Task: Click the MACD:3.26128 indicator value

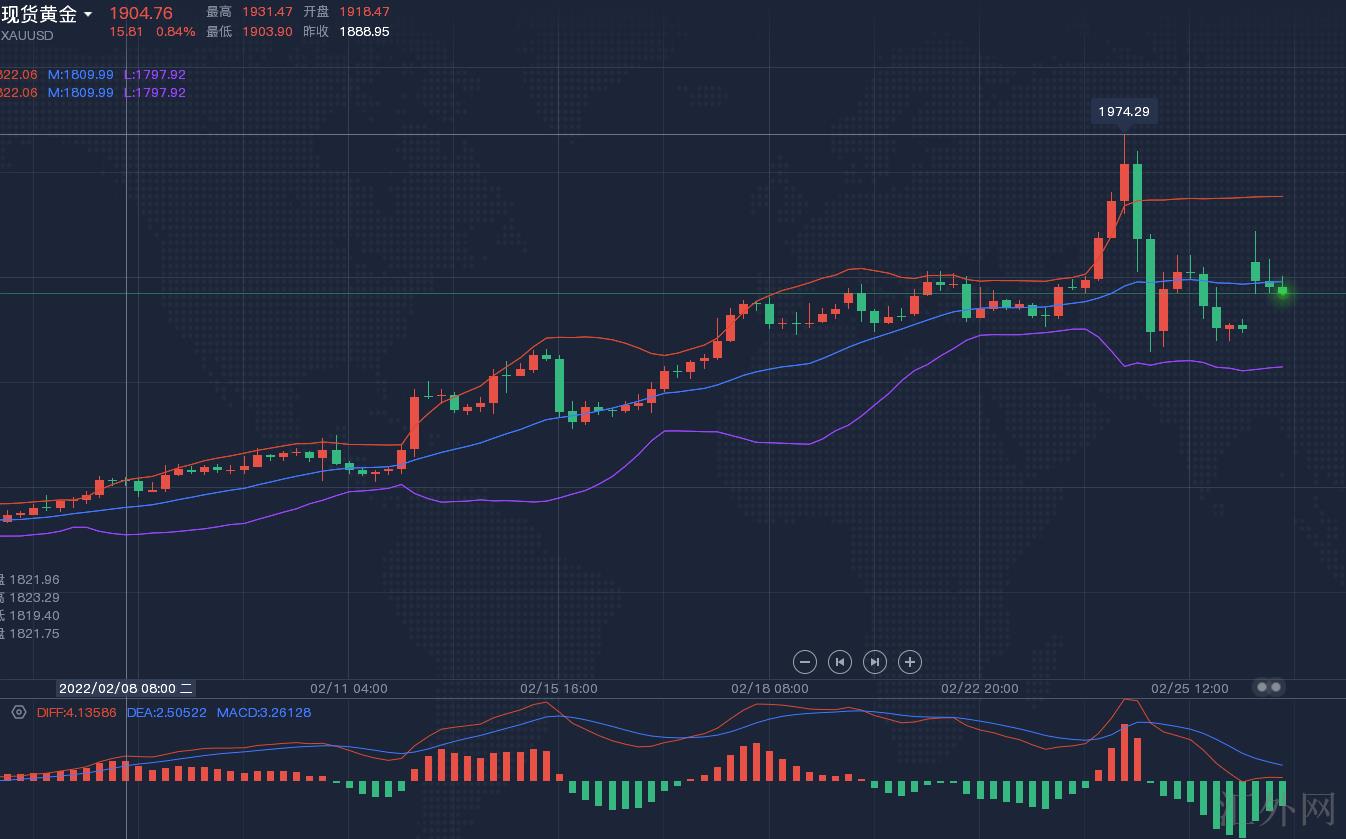Action: [264, 713]
